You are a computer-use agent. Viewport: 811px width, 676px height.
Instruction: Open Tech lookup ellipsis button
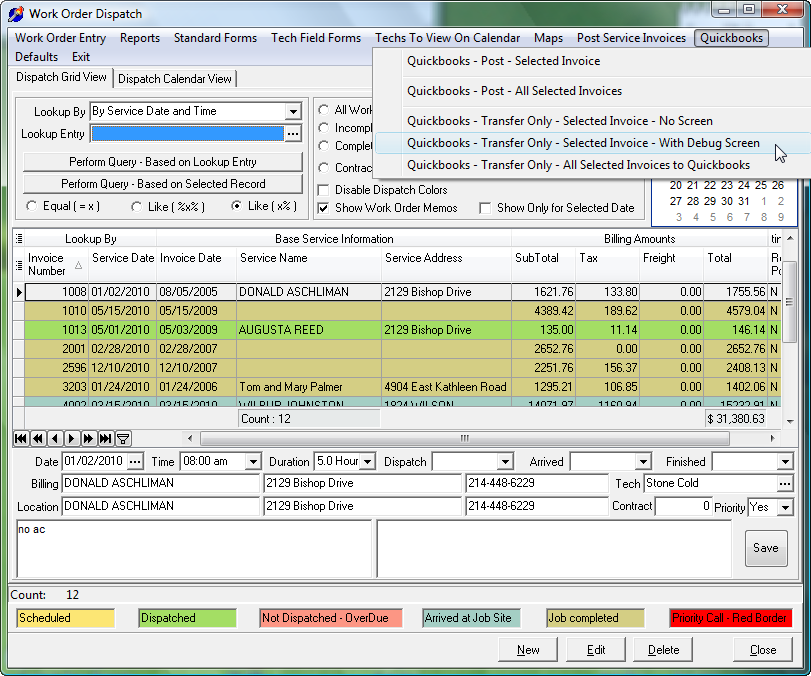785,484
